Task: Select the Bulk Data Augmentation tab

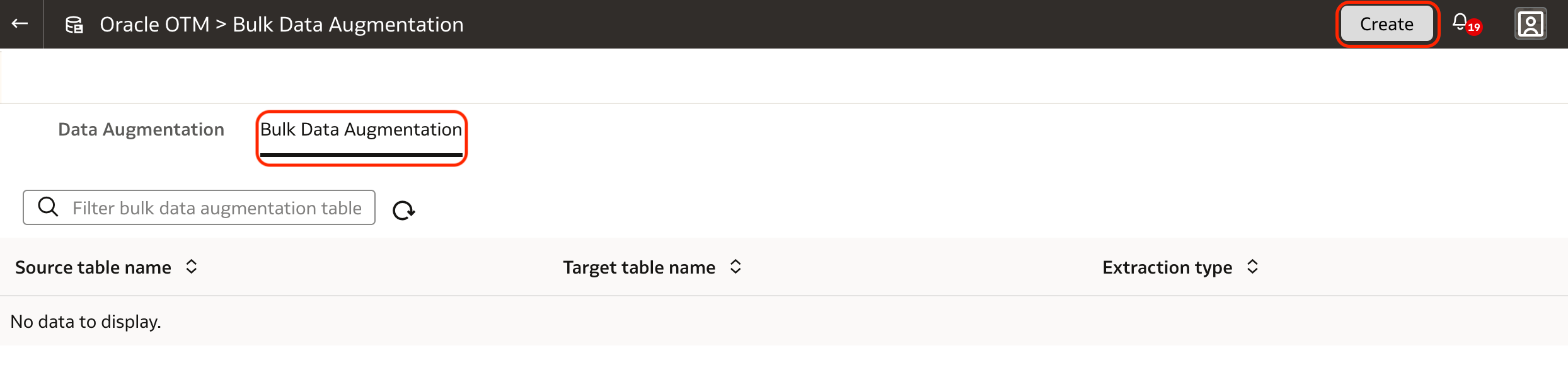Action: point(361,130)
